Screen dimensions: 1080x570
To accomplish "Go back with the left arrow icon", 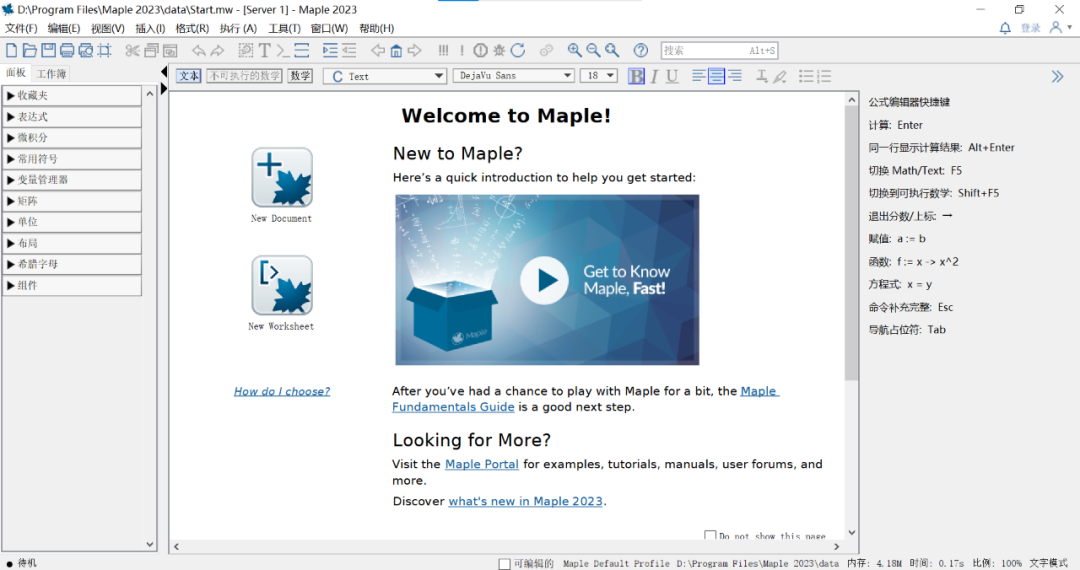I will 377,50.
